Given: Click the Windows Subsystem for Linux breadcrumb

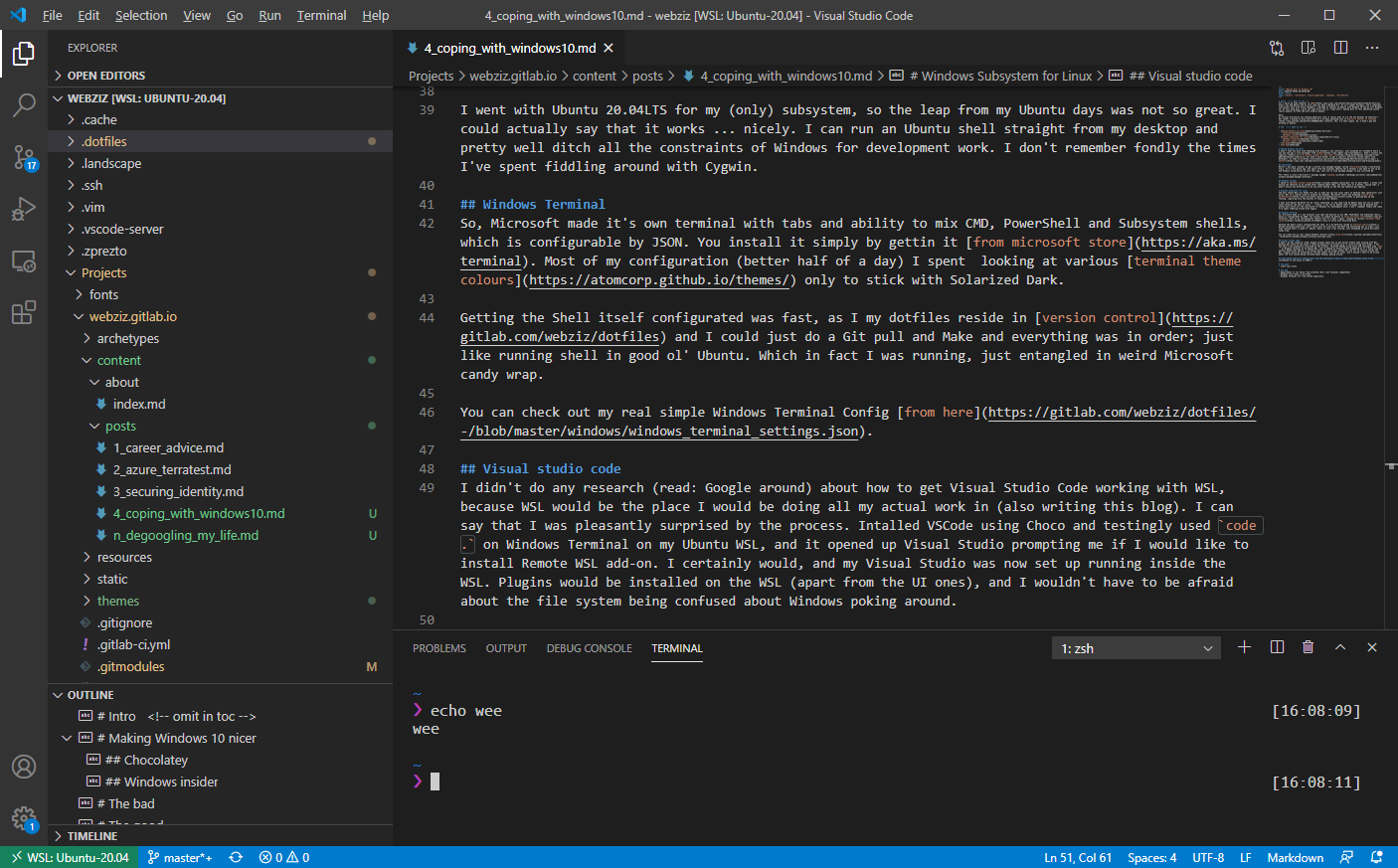Looking at the screenshot, I should pos(990,76).
